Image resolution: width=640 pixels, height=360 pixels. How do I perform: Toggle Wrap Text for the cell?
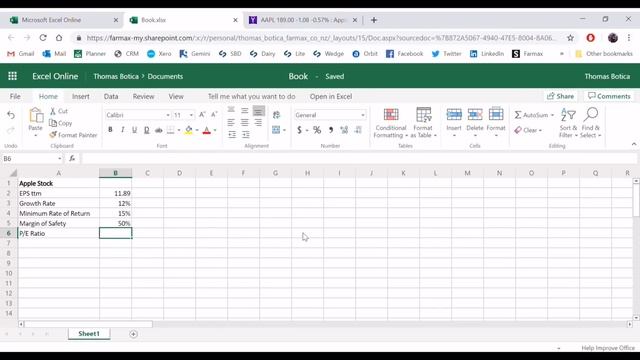coord(276,115)
